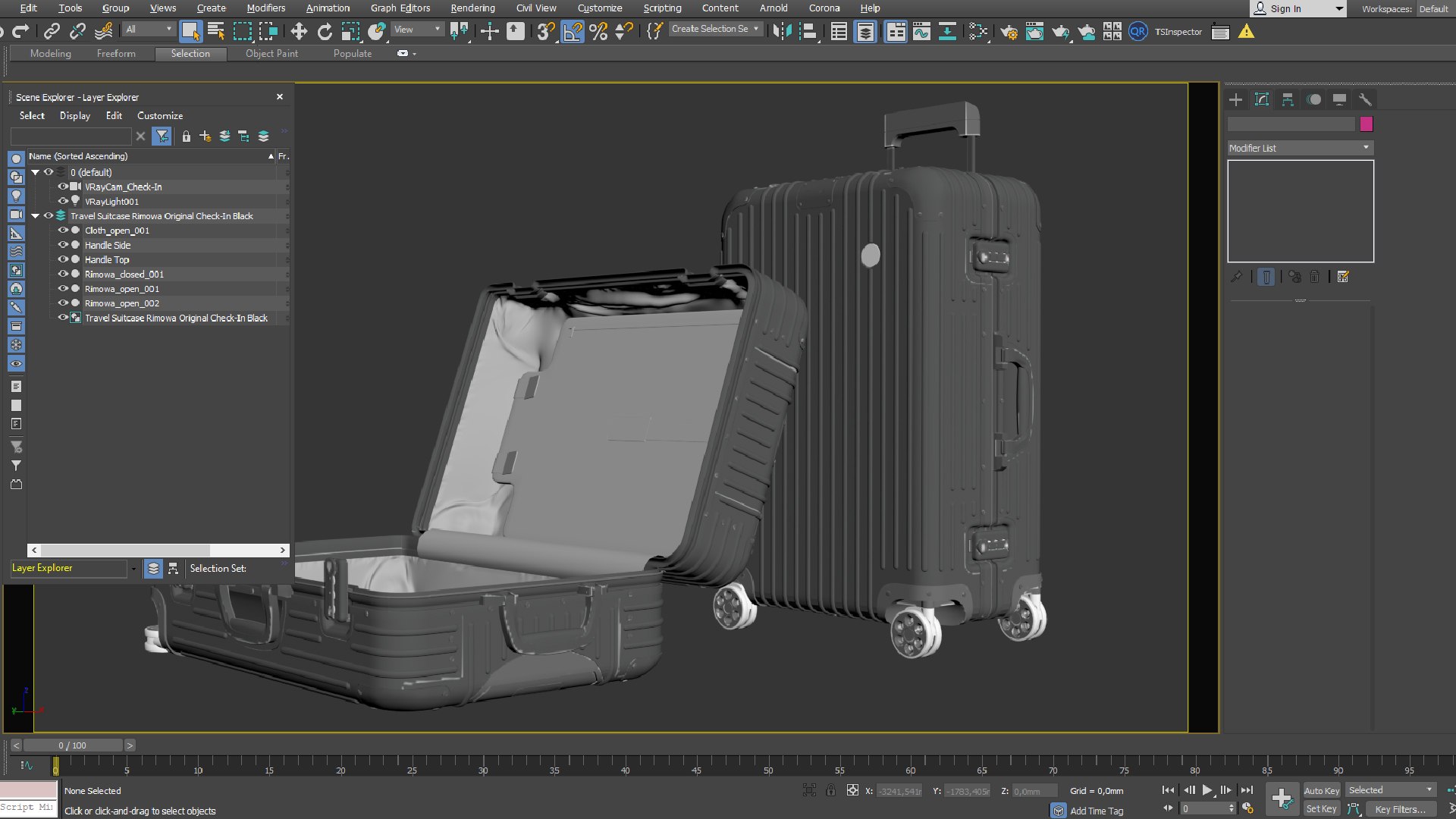
Task: Open the Customize menu in Scene Explorer
Action: point(160,115)
